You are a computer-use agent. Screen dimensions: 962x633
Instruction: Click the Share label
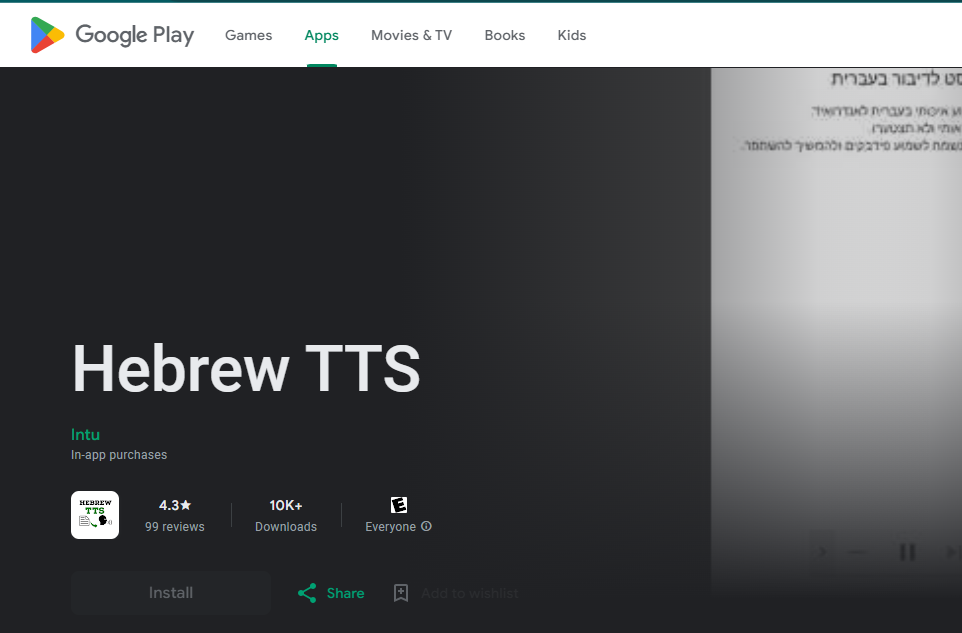click(x=345, y=593)
